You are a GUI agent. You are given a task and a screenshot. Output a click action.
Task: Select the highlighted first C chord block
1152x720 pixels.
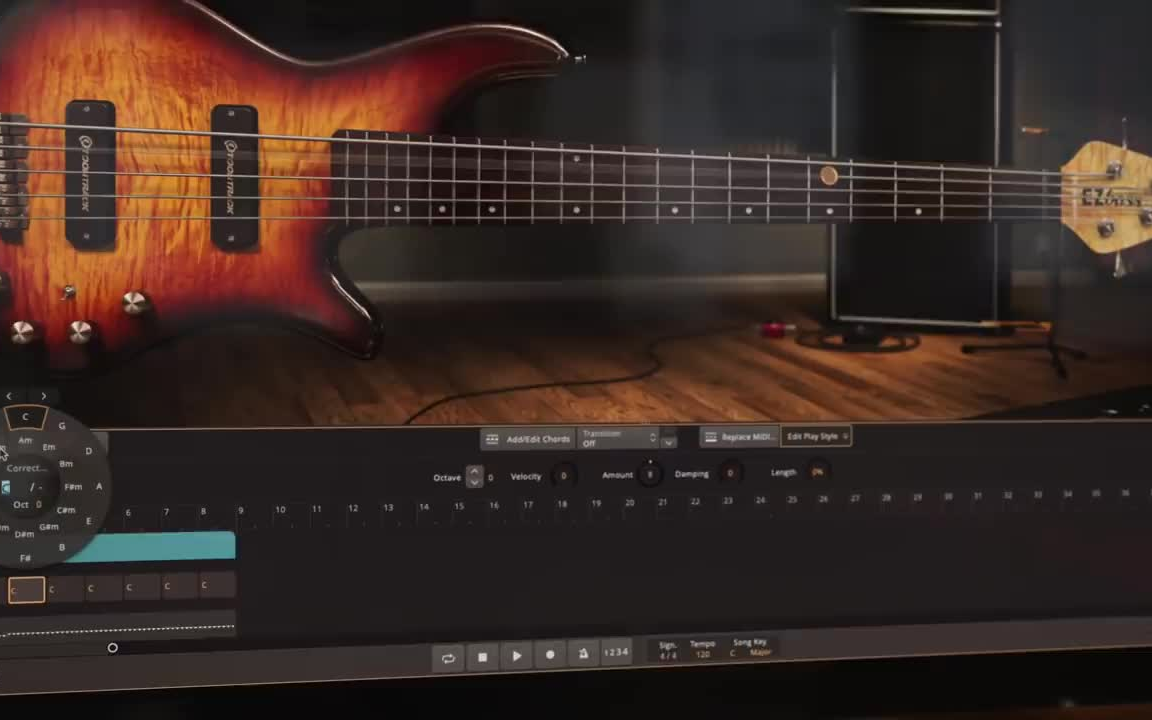pyautogui.click(x=26, y=589)
